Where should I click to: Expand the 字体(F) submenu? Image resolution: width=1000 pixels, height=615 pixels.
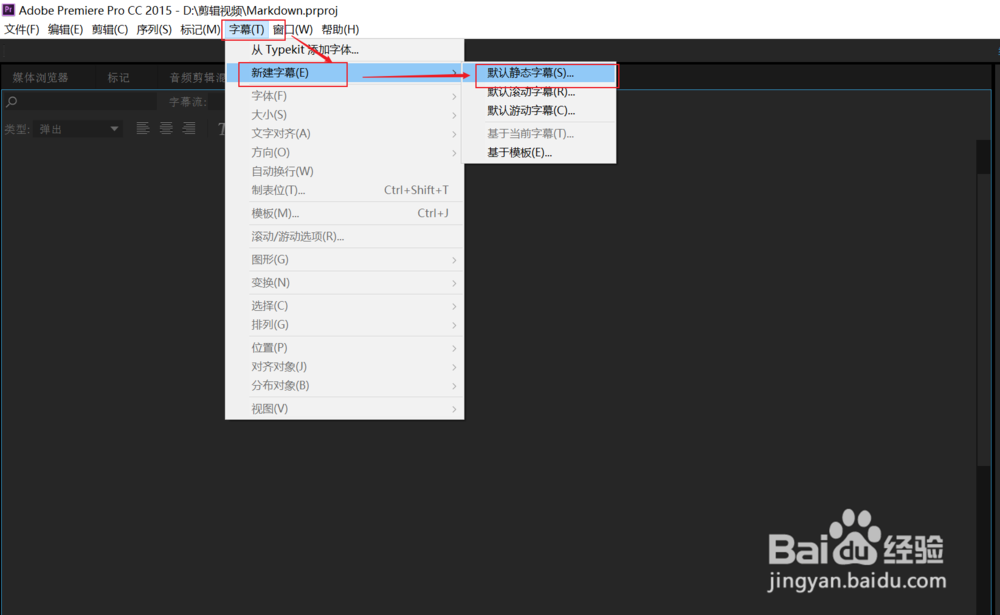[344, 96]
